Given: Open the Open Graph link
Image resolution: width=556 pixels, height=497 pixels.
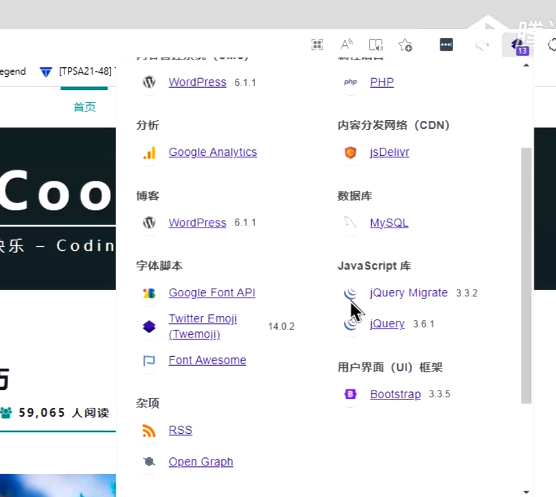Looking at the screenshot, I should (x=201, y=462).
